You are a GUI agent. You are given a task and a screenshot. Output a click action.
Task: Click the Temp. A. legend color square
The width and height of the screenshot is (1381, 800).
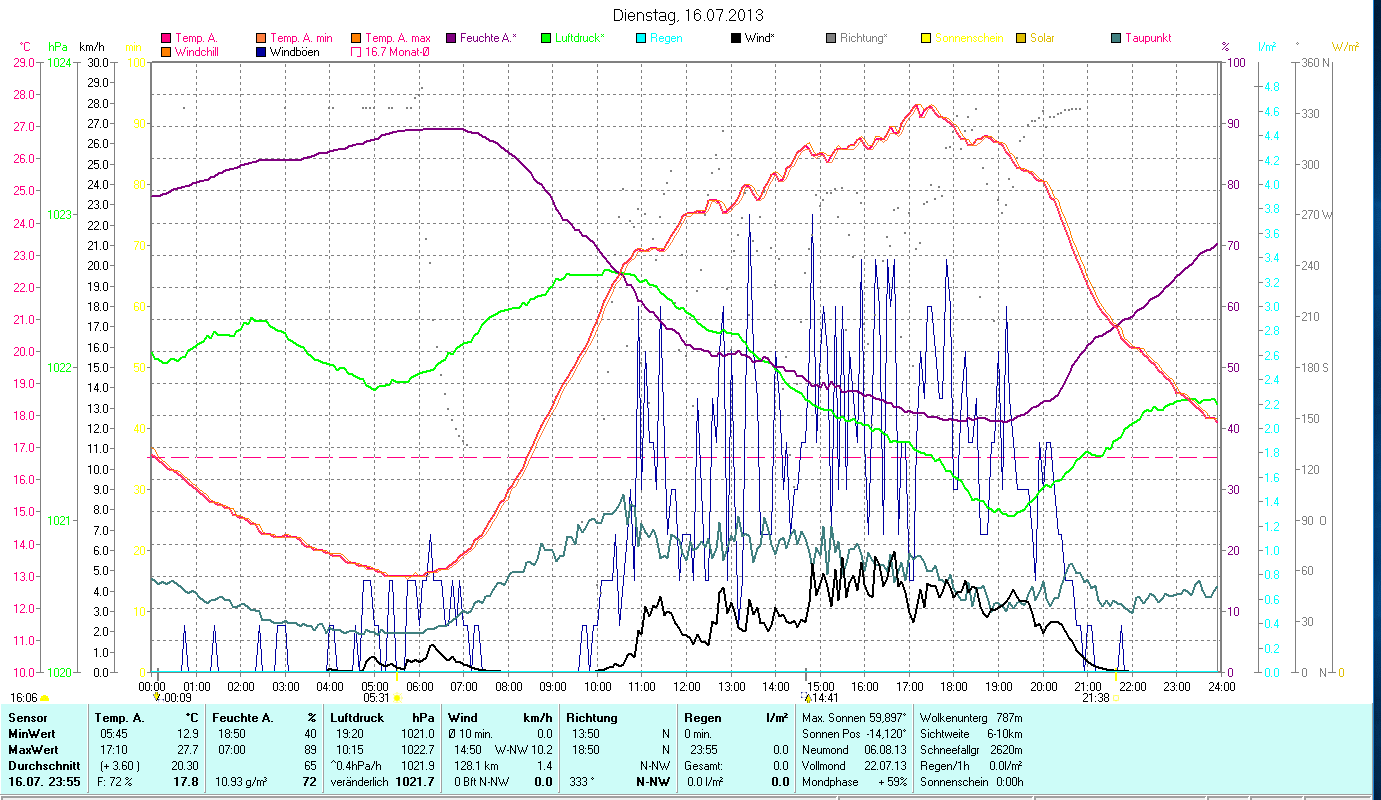coord(166,39)
